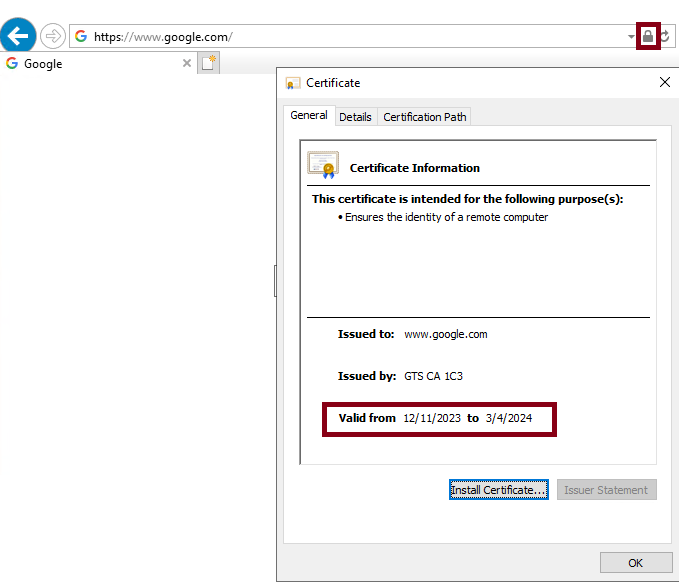Viewport: 679px width, 583px height.
Task: Close the Google browser tab
Action: 187,63
